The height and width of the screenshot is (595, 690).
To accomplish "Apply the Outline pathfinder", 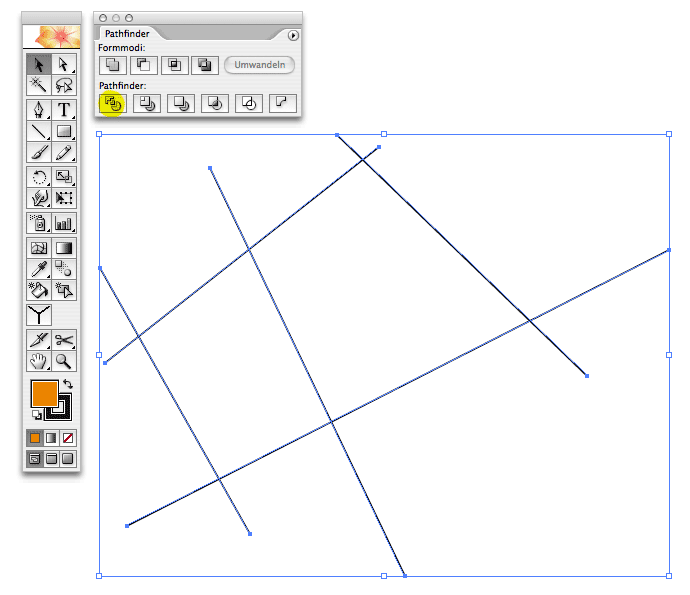I will coord(249,104).
